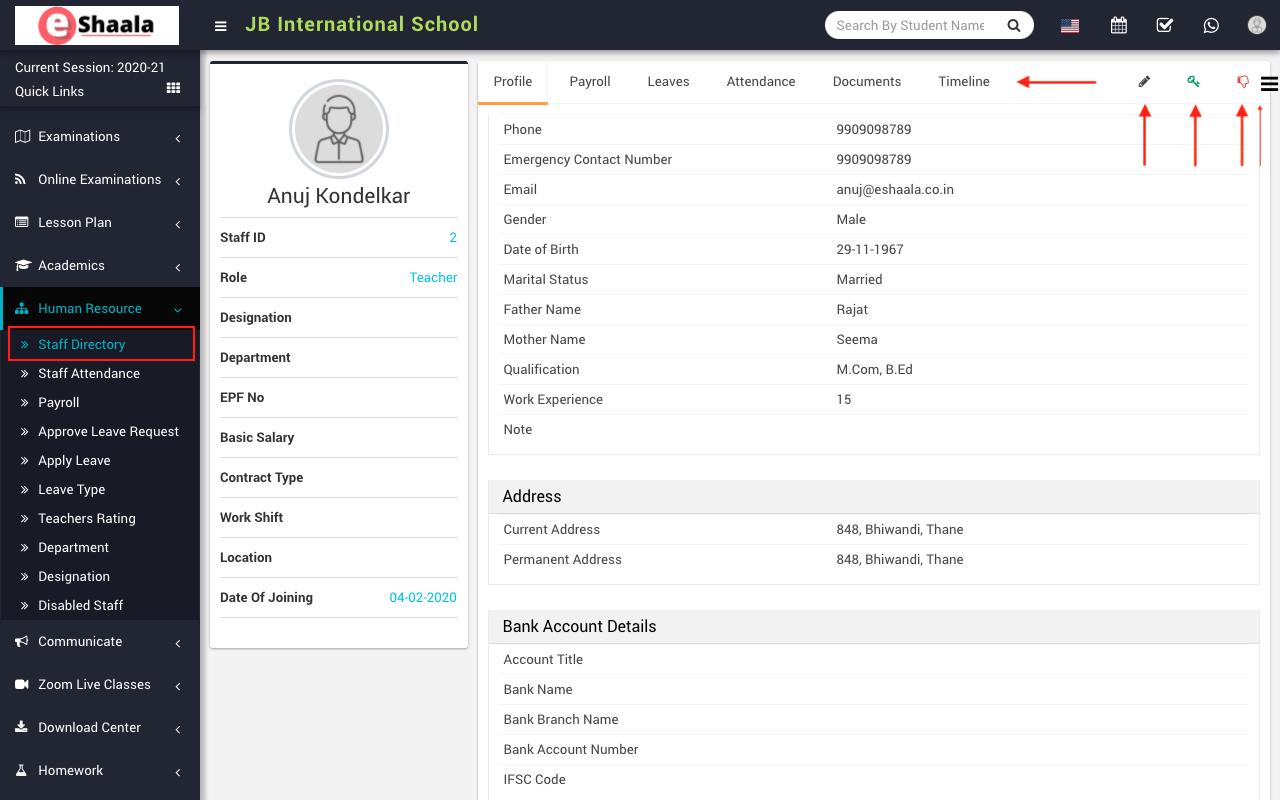Switch to the Payroll tab
Viewport: 1280px width, 800px height.
(590, 82)
